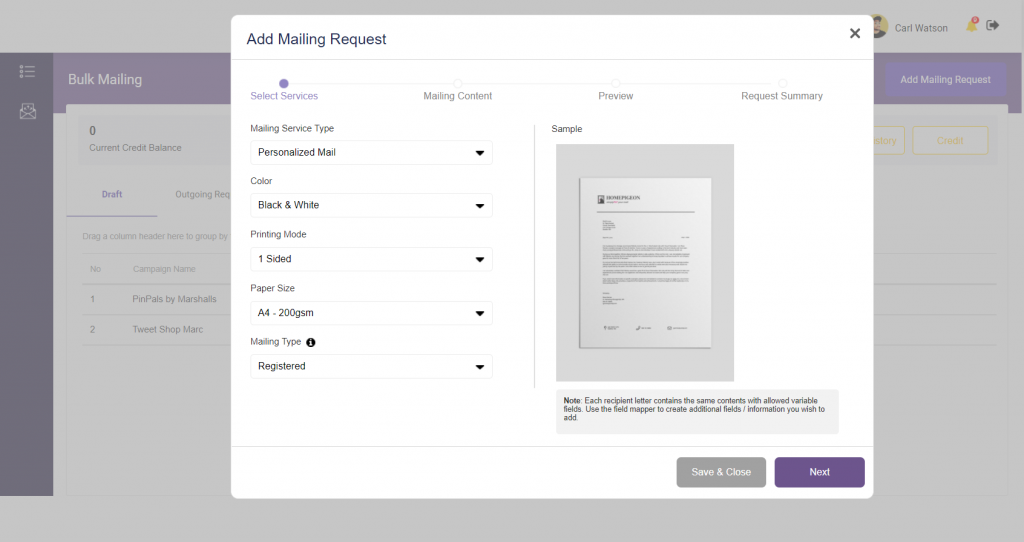The image size is (1024, 542).
Task: Open the Printing Mode dropdown
Action: click(x=371, y=259)
